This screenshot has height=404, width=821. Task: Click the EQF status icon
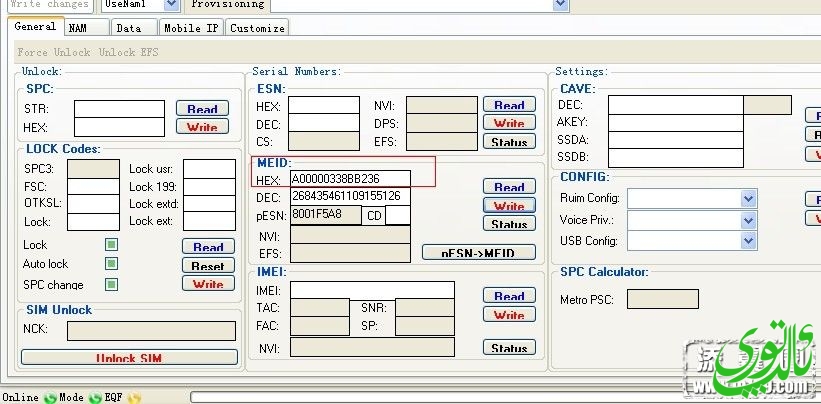134,398
